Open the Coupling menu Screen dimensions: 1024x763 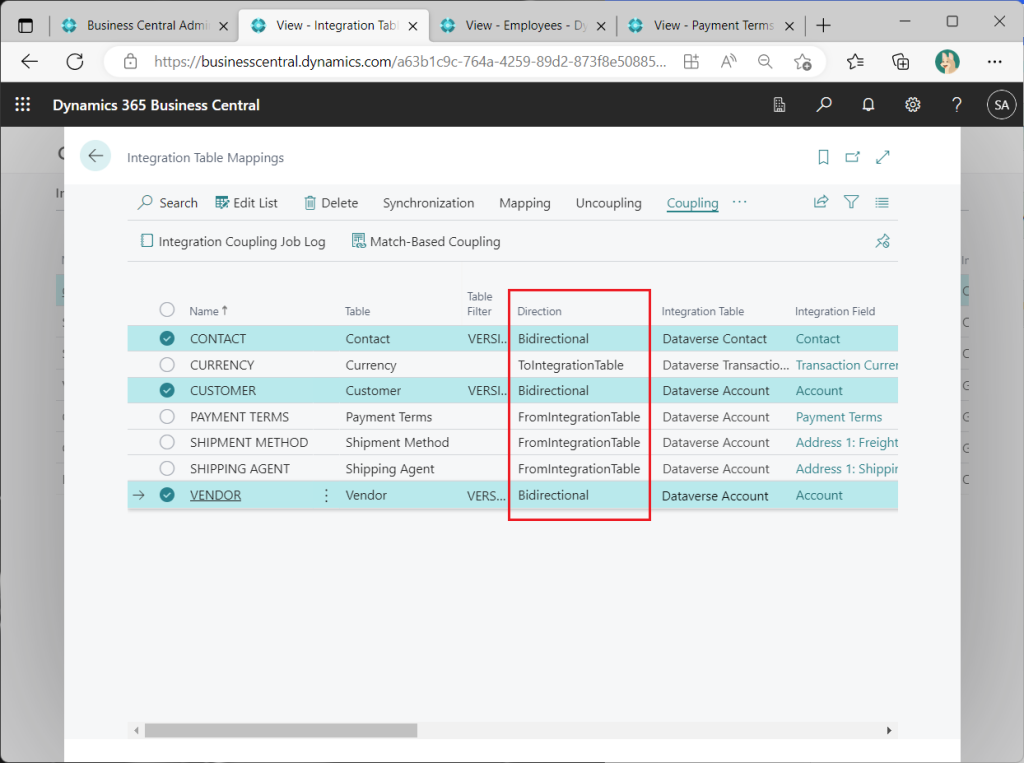(692, 203)
